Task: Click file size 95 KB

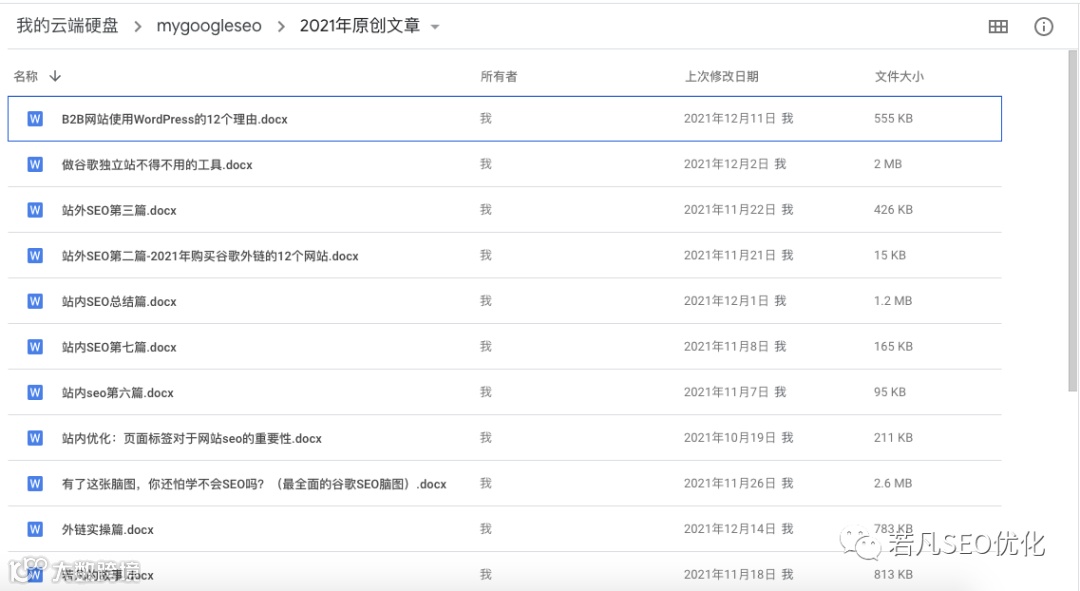Action: point(890,391)
